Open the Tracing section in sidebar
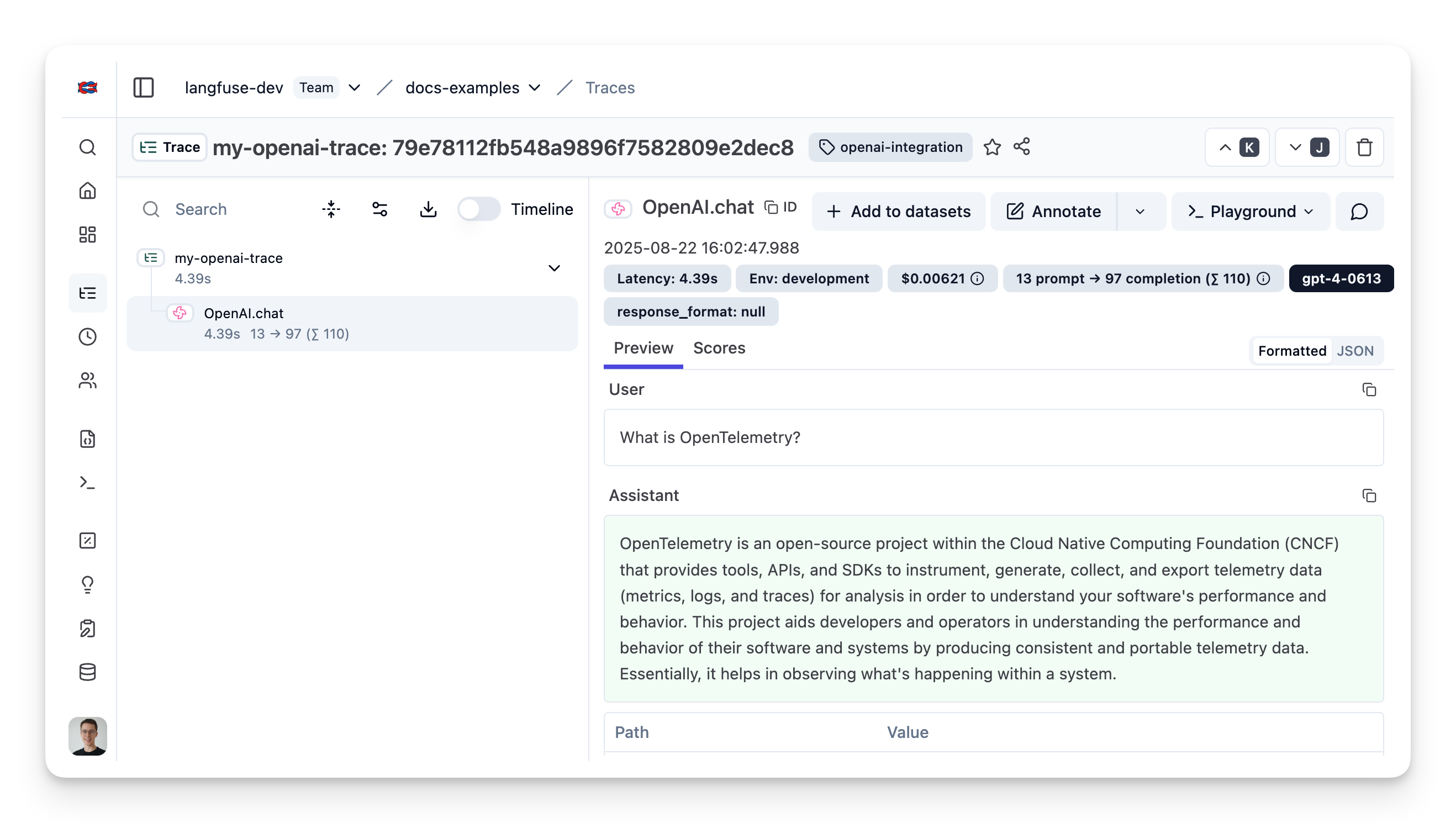This screenshot has height=823, width=1456. (88, 292)
